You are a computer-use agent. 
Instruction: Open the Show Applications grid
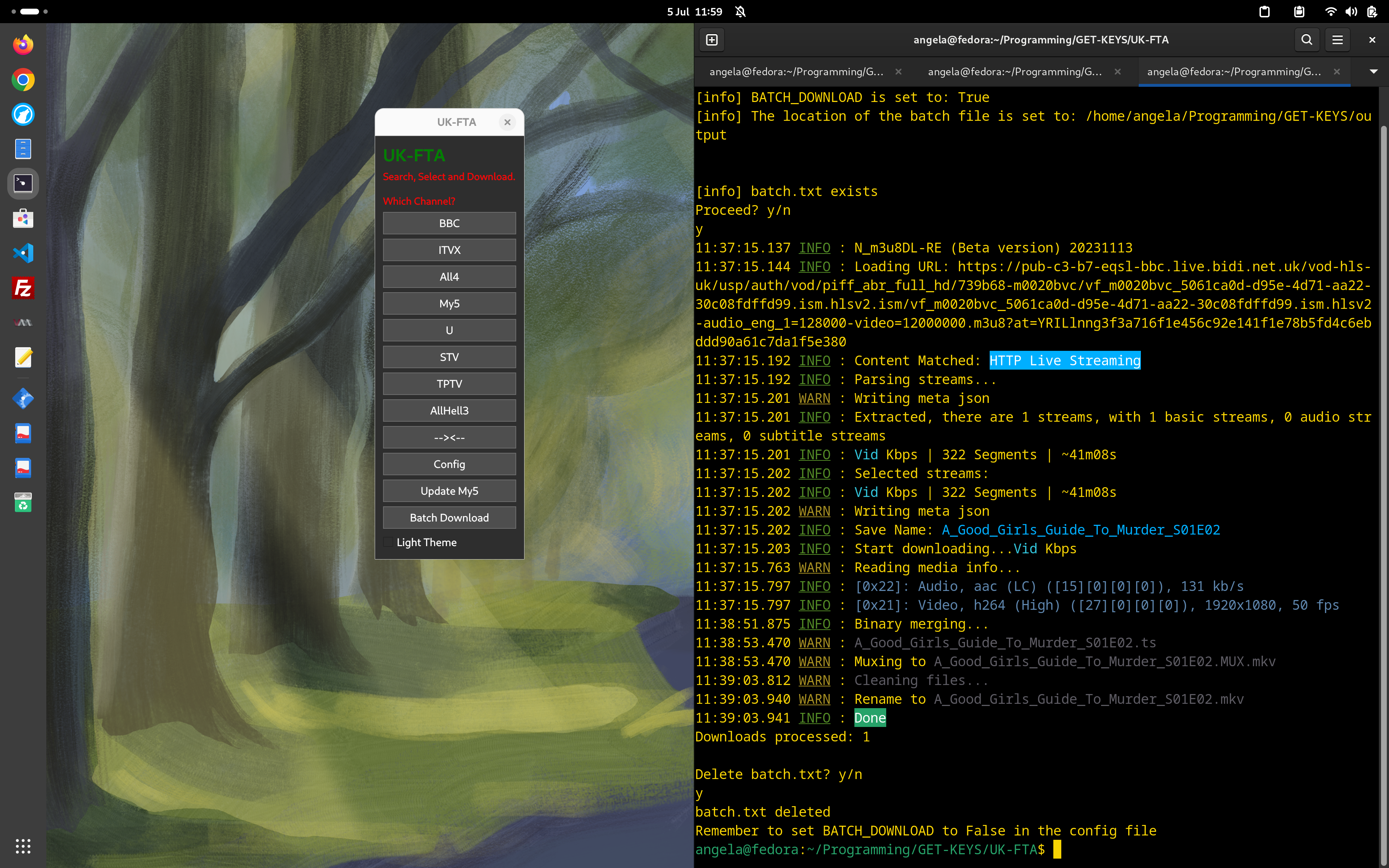point(23,846)
